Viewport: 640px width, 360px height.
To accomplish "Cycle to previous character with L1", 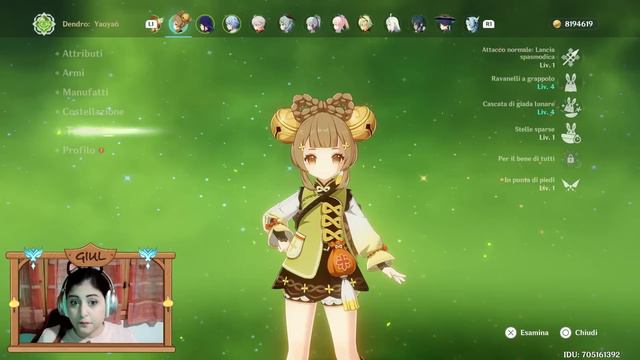I will pyautogui.click(x=151, y=24).
